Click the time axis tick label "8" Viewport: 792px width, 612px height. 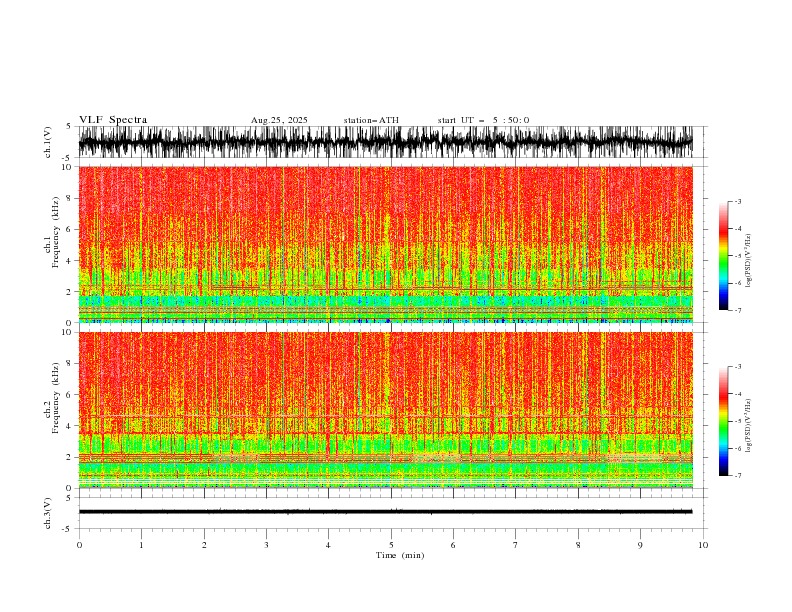coord(578,545)
